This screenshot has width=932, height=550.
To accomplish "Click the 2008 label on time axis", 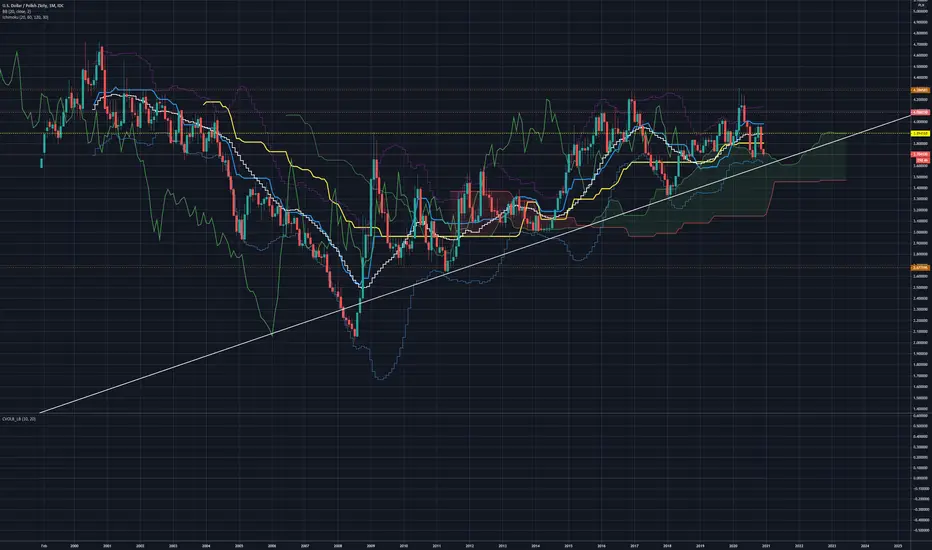I will [338, 545].
